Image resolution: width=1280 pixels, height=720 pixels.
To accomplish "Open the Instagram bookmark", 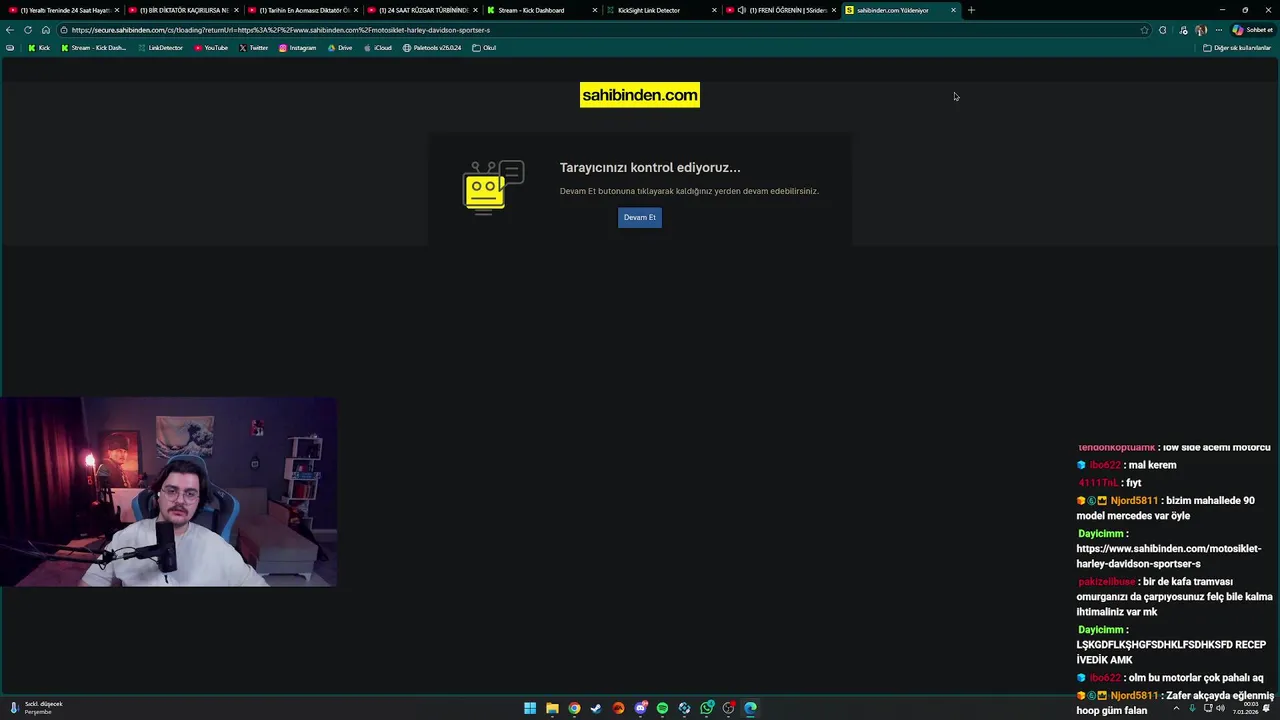I will click(x=298, y=48).
